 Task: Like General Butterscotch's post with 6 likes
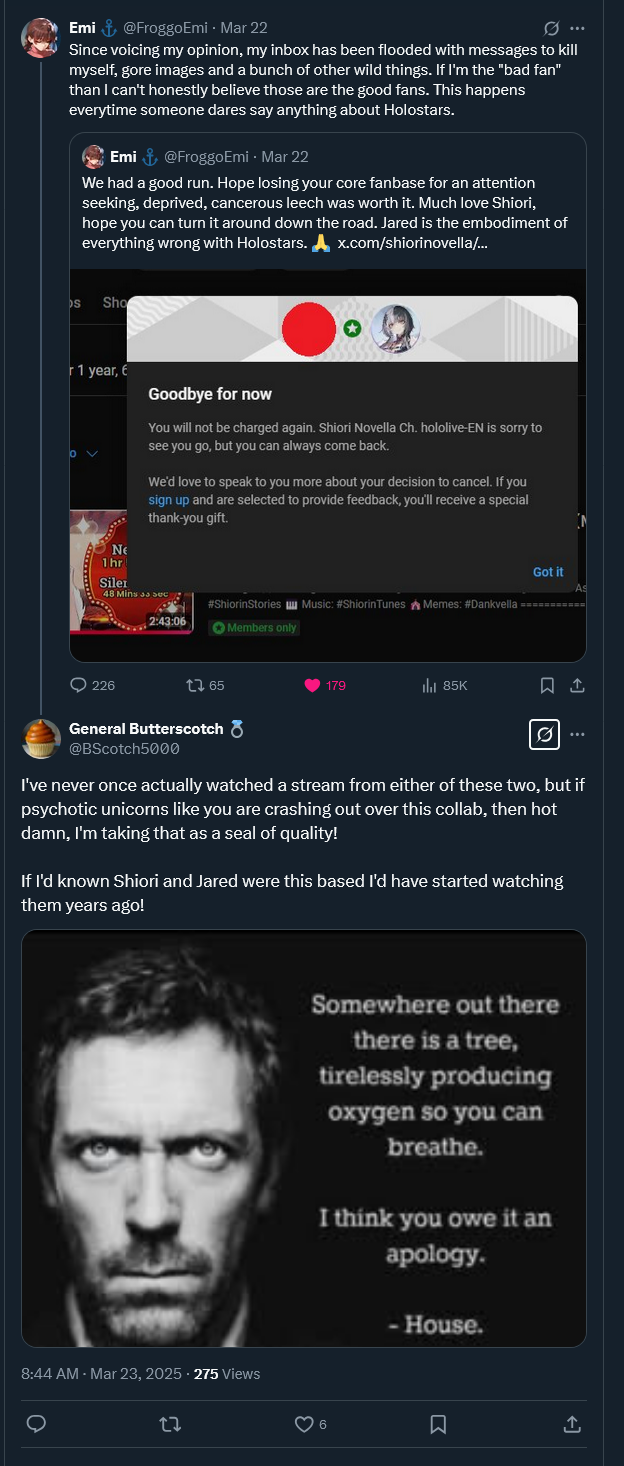(310, 1424)
